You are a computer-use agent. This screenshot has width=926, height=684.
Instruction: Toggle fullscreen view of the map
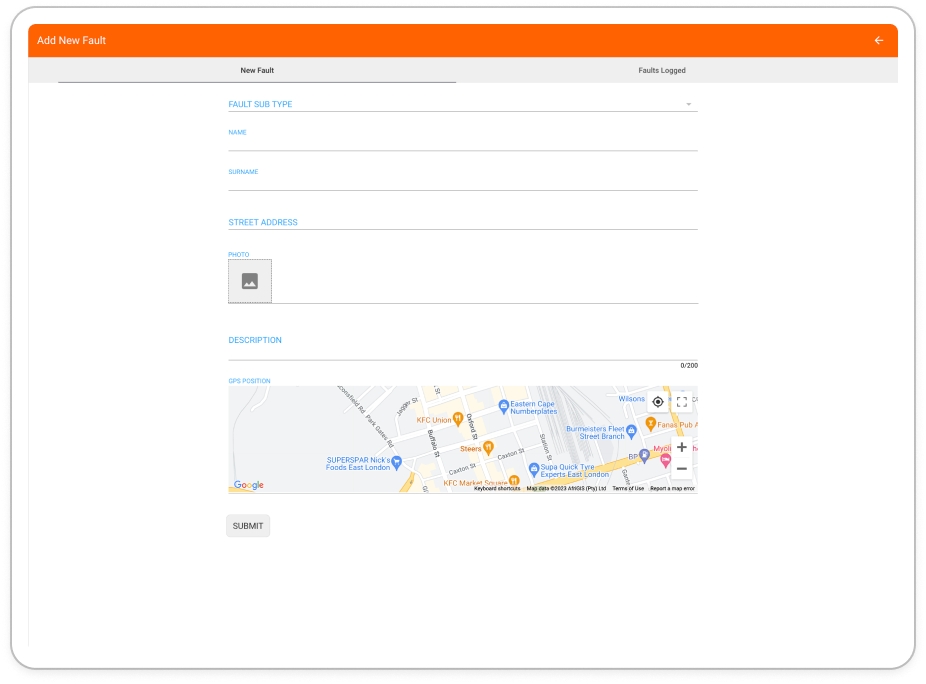(682, 402)
